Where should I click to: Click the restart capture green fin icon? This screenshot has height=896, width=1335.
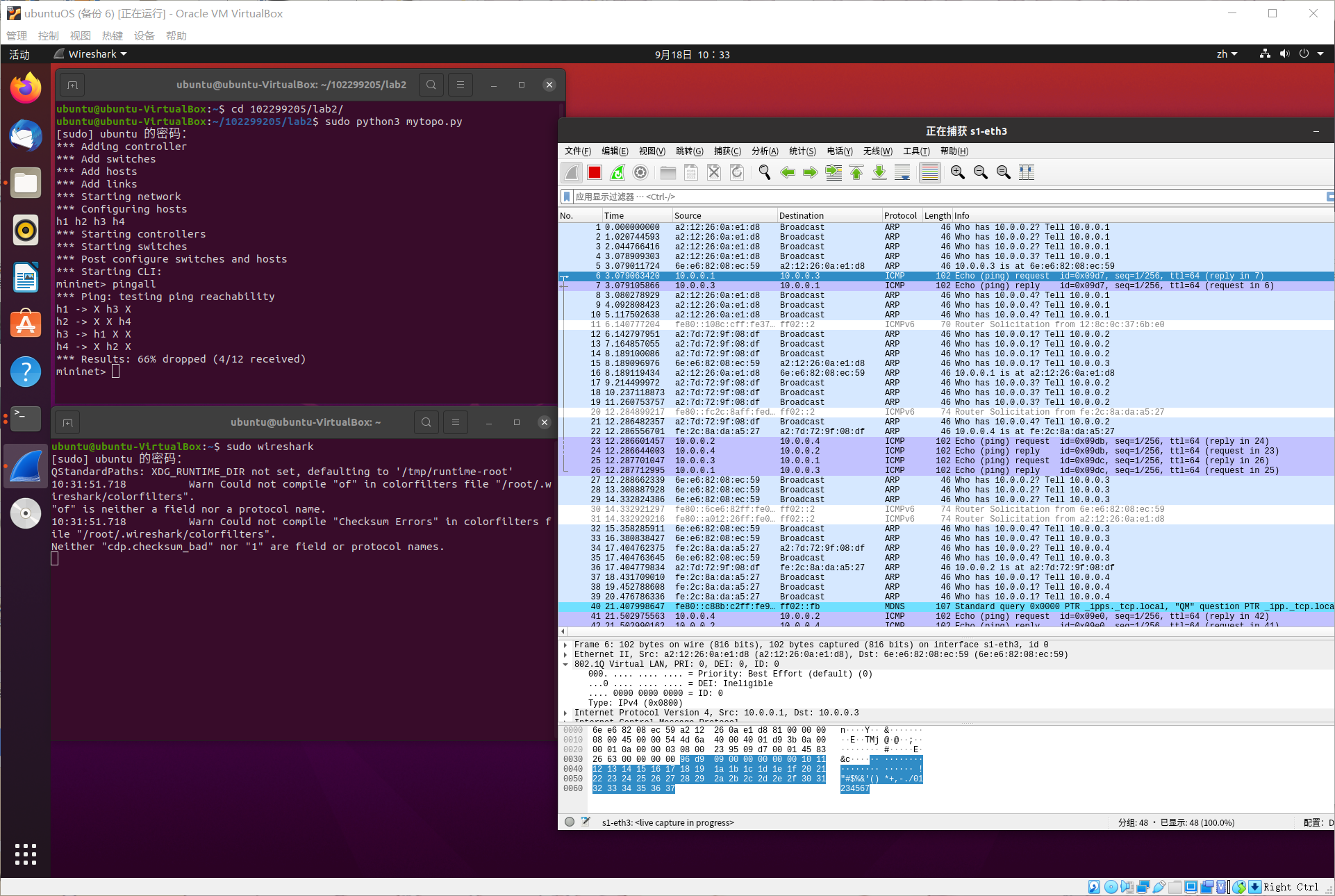617,172
